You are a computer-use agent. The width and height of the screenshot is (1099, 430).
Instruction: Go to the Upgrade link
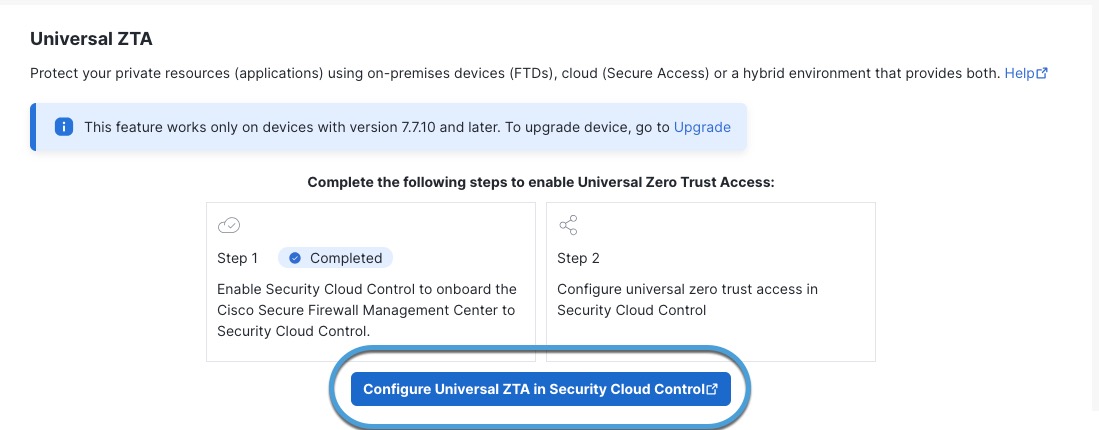coord(702,127)
